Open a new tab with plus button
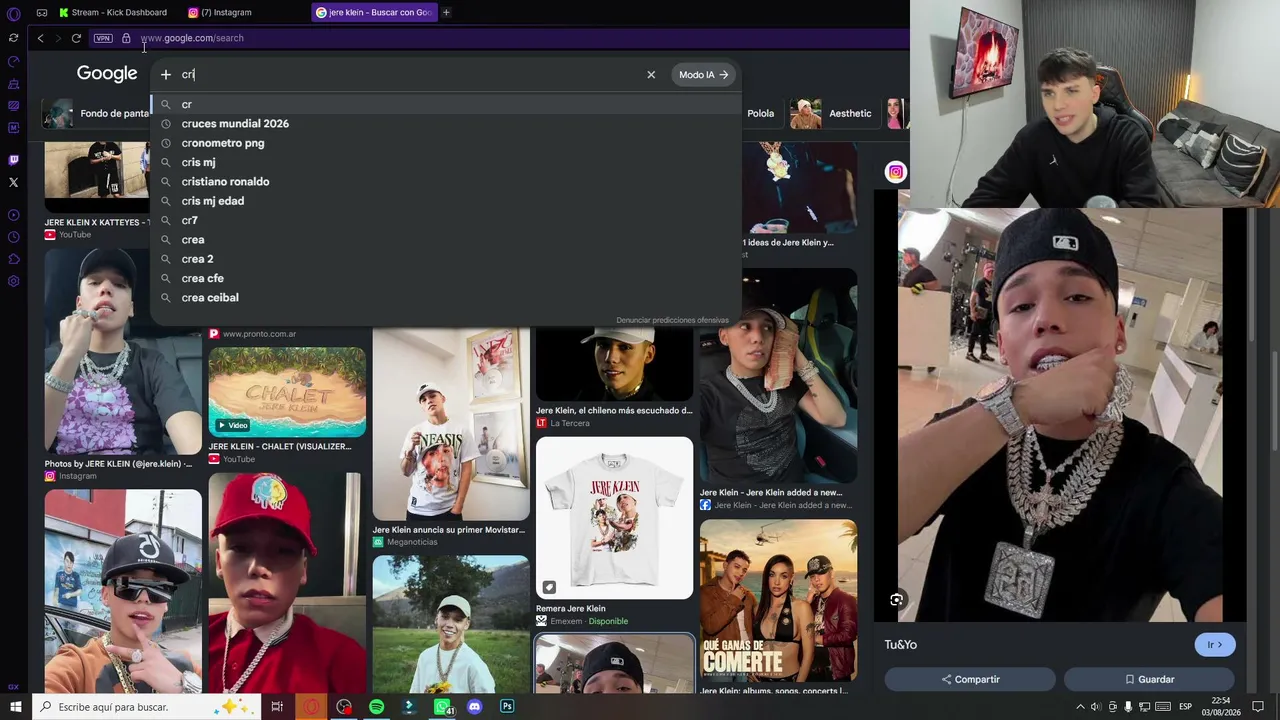 [x=446, y=12]
